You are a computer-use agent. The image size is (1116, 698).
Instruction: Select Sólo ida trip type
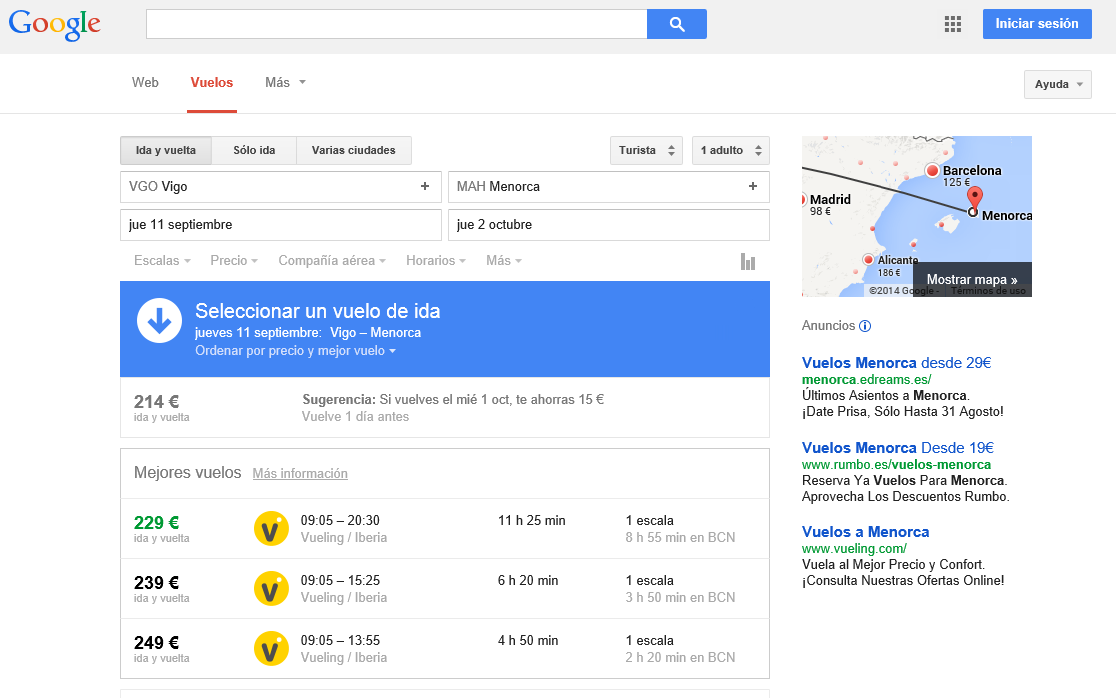[x=254, y=150]
